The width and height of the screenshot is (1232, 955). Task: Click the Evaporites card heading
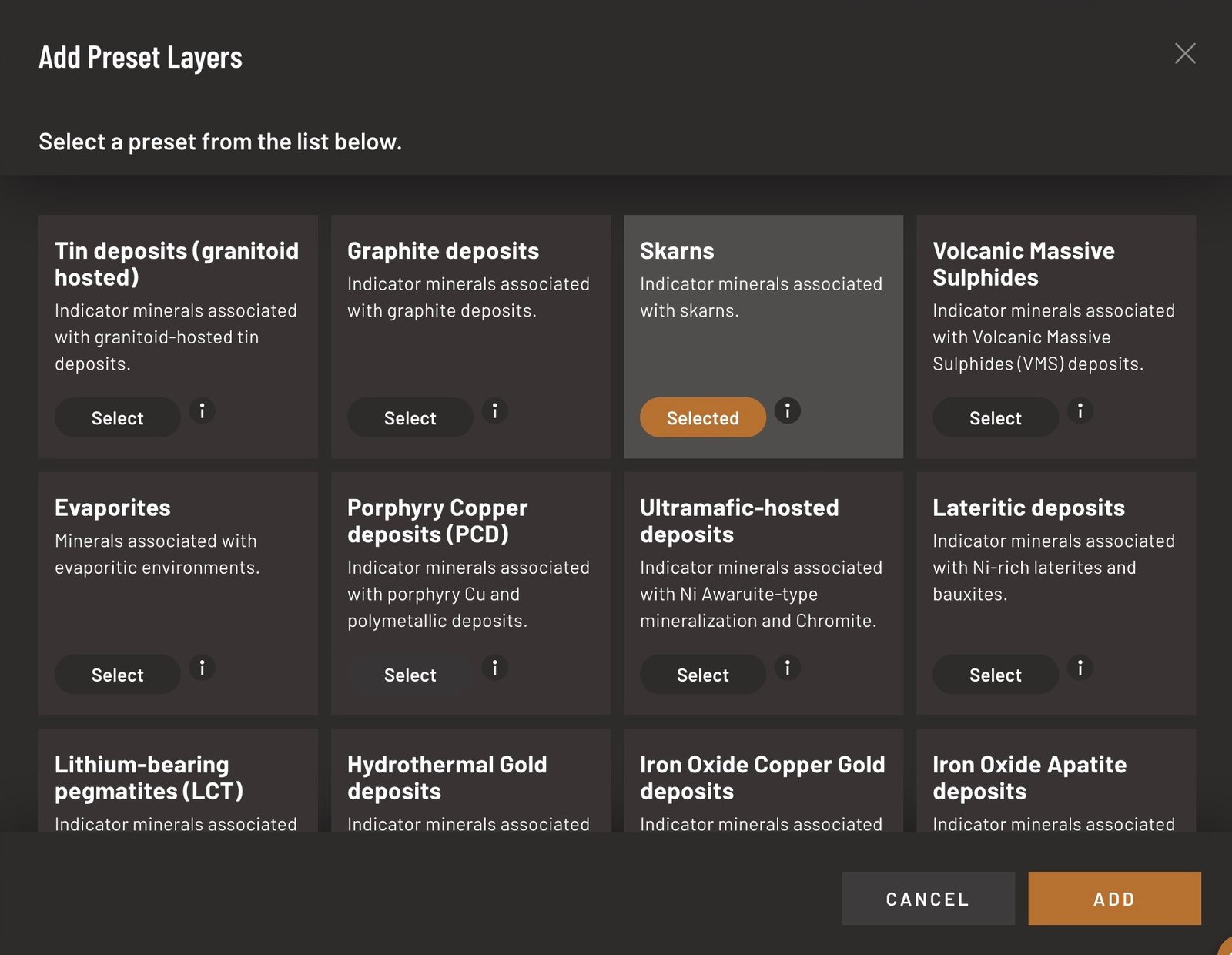(112, 508)
